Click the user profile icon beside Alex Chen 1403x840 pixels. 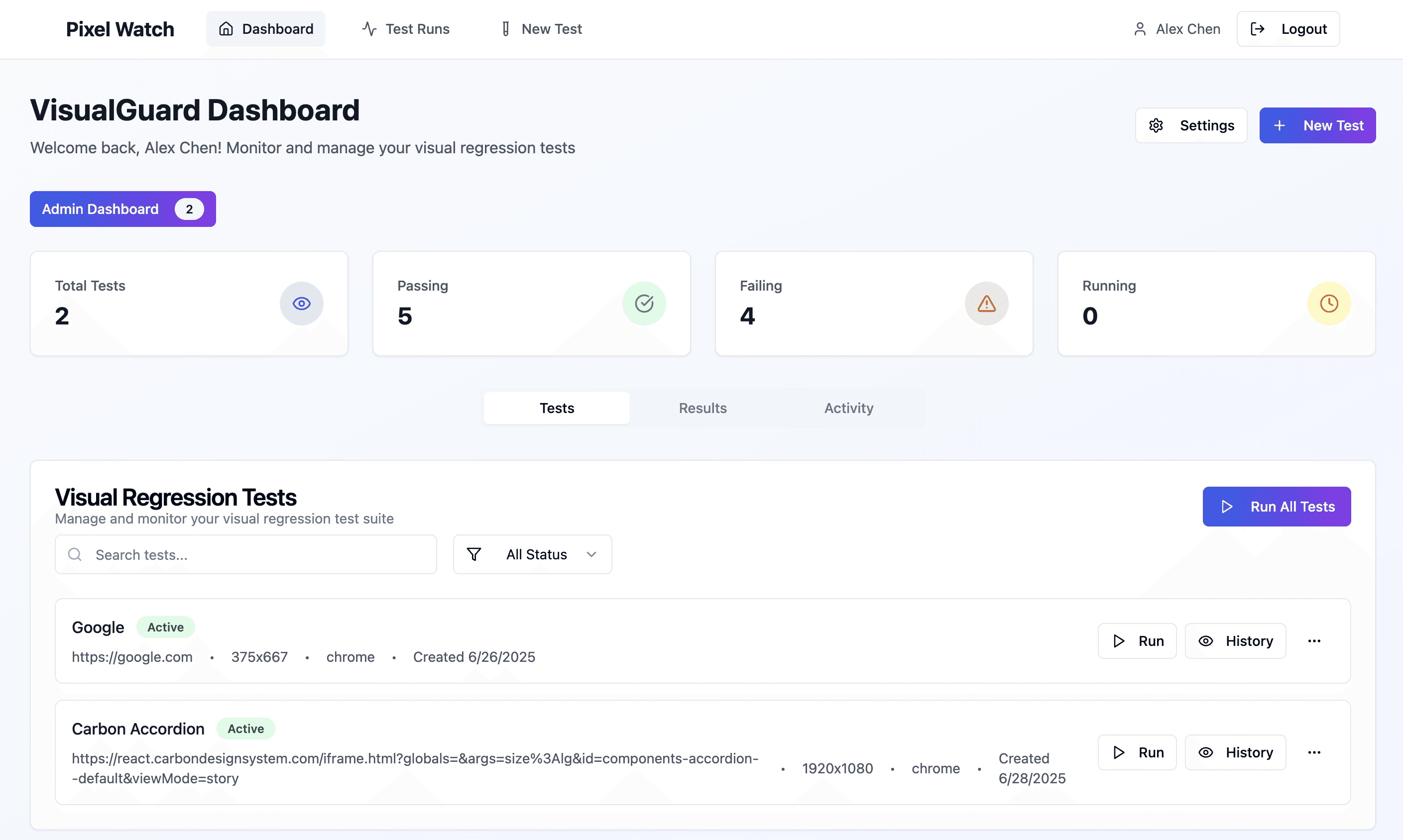[x=1140, y=29]
